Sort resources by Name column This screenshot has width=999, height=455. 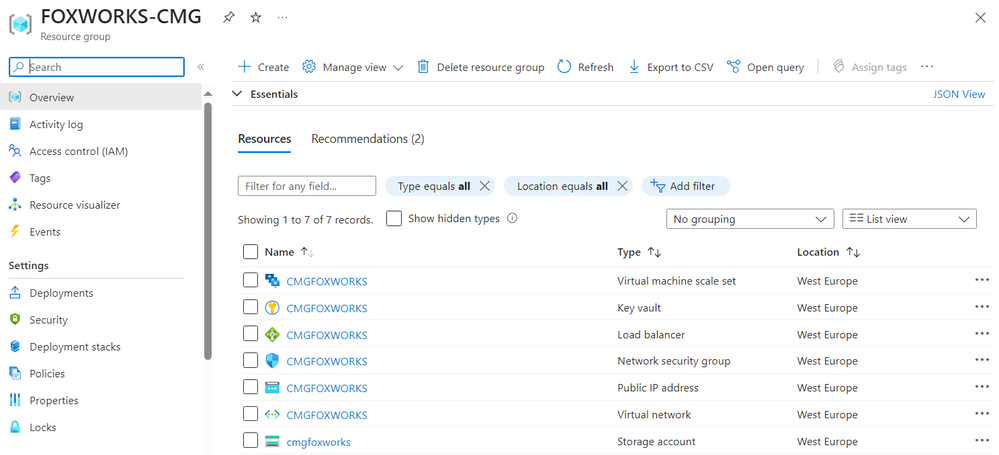tap(290, 252)
